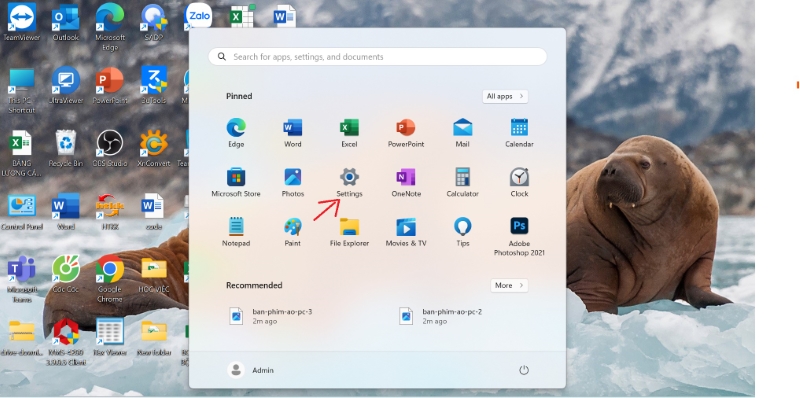800x398 pixels.
Task: Open the Photos app
Action: [292, 182]
